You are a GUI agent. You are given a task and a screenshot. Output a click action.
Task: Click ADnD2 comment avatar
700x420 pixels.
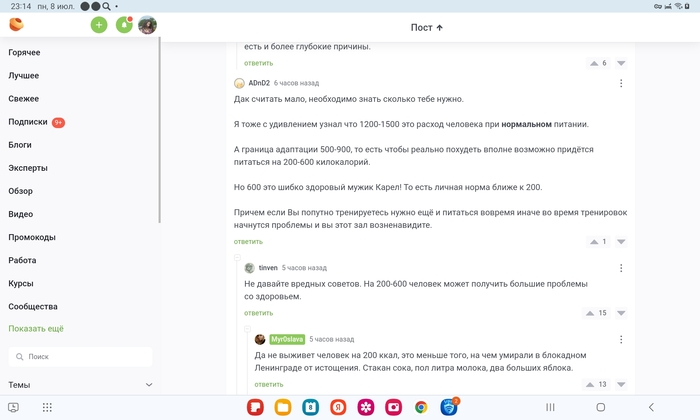[239, 83]
